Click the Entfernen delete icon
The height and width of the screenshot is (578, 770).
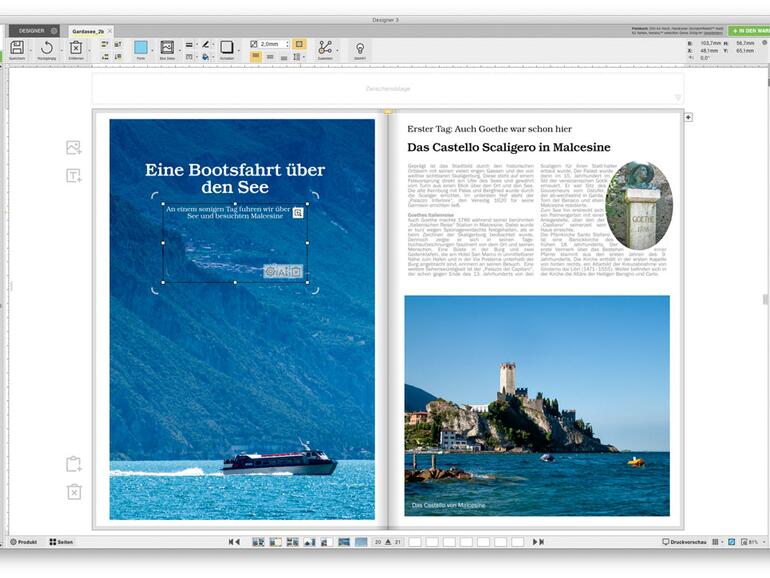coord(76,47)
